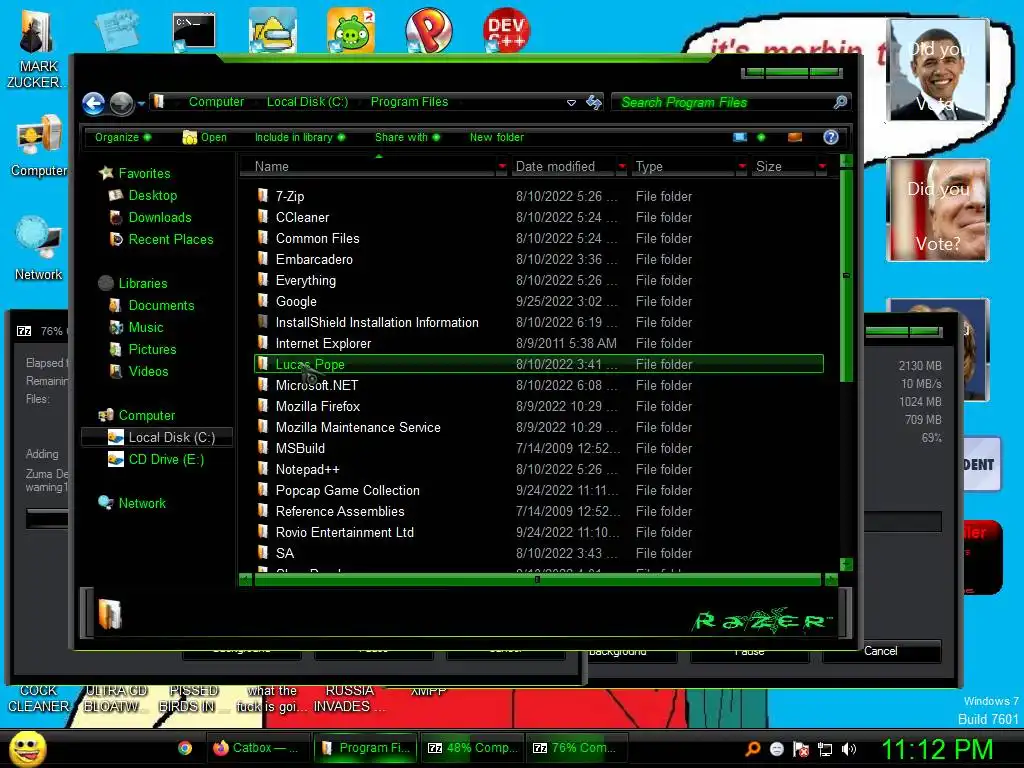Viewport: 1024px width, 768px height.
Task: Open the Angry Birds pig desktop icon
Action: click(x=351, y=31)
